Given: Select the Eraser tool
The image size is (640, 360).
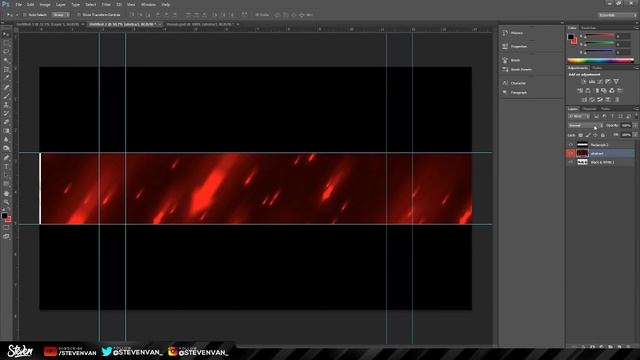Looking at the screenshot, I should [x=6, y=122].
